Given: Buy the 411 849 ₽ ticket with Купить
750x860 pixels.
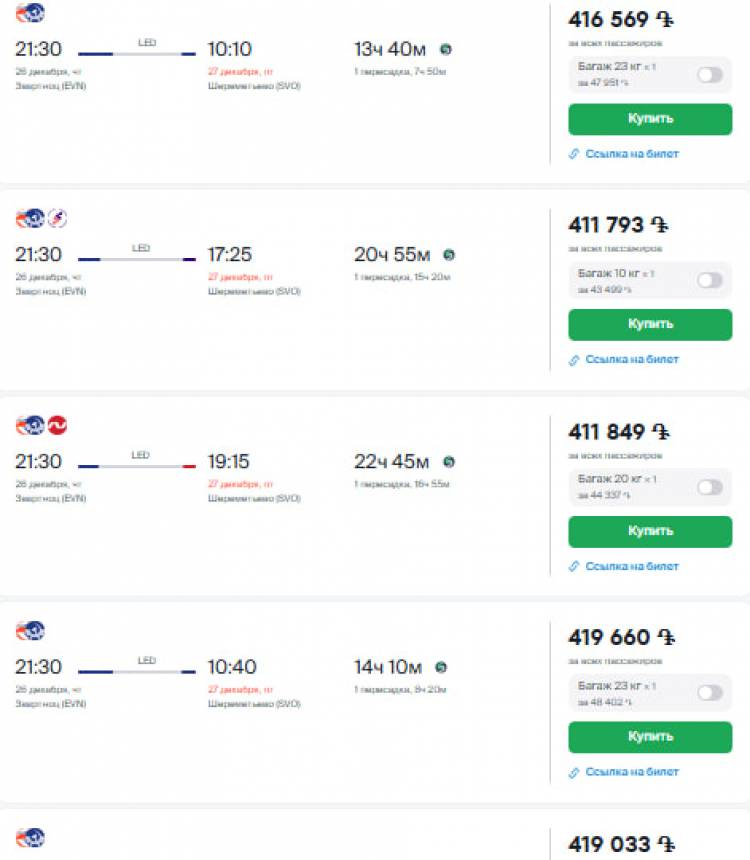Looking at the screenshot, I should tap(650, 531).
